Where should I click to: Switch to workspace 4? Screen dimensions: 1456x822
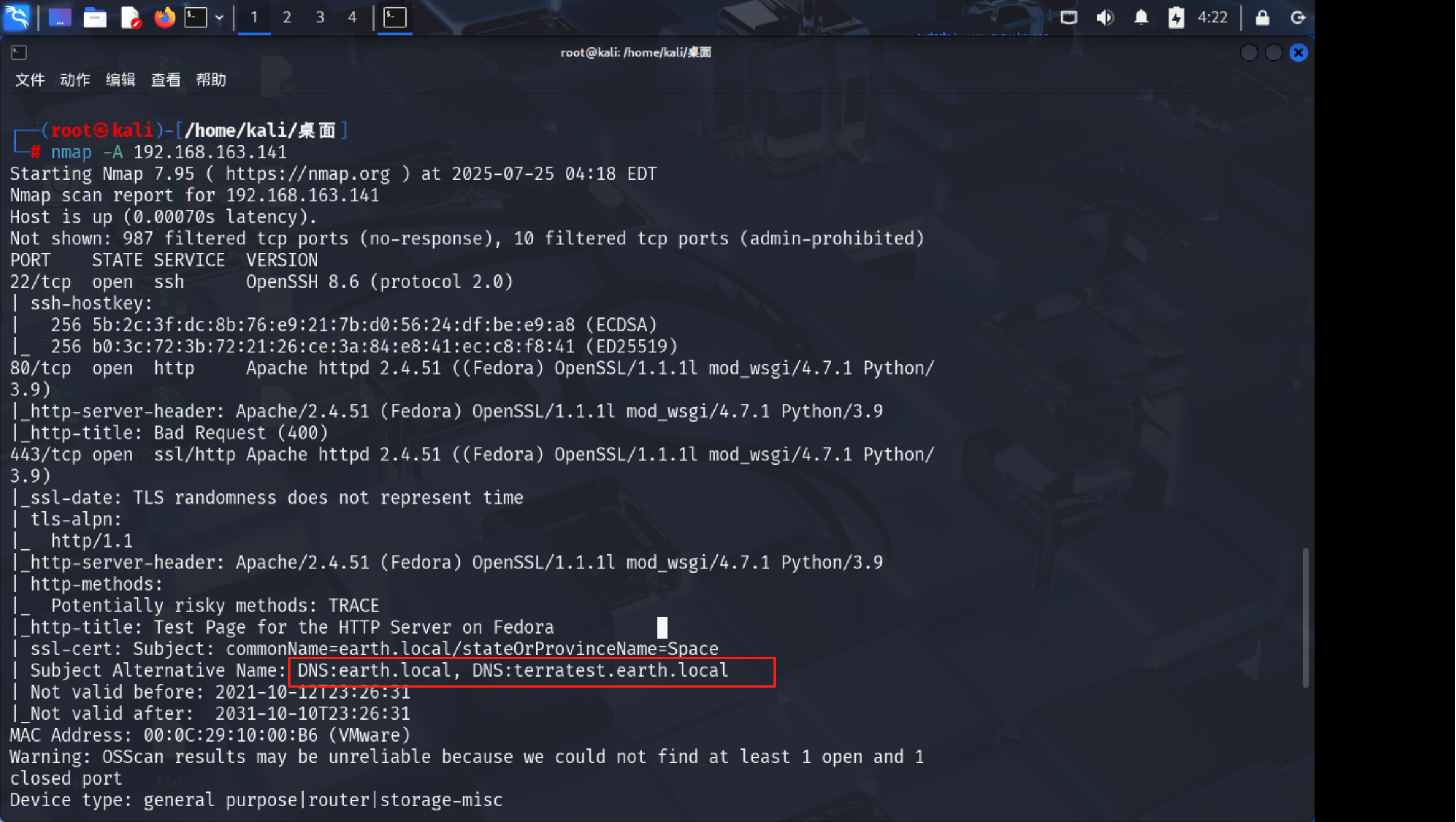pos(352,17)
